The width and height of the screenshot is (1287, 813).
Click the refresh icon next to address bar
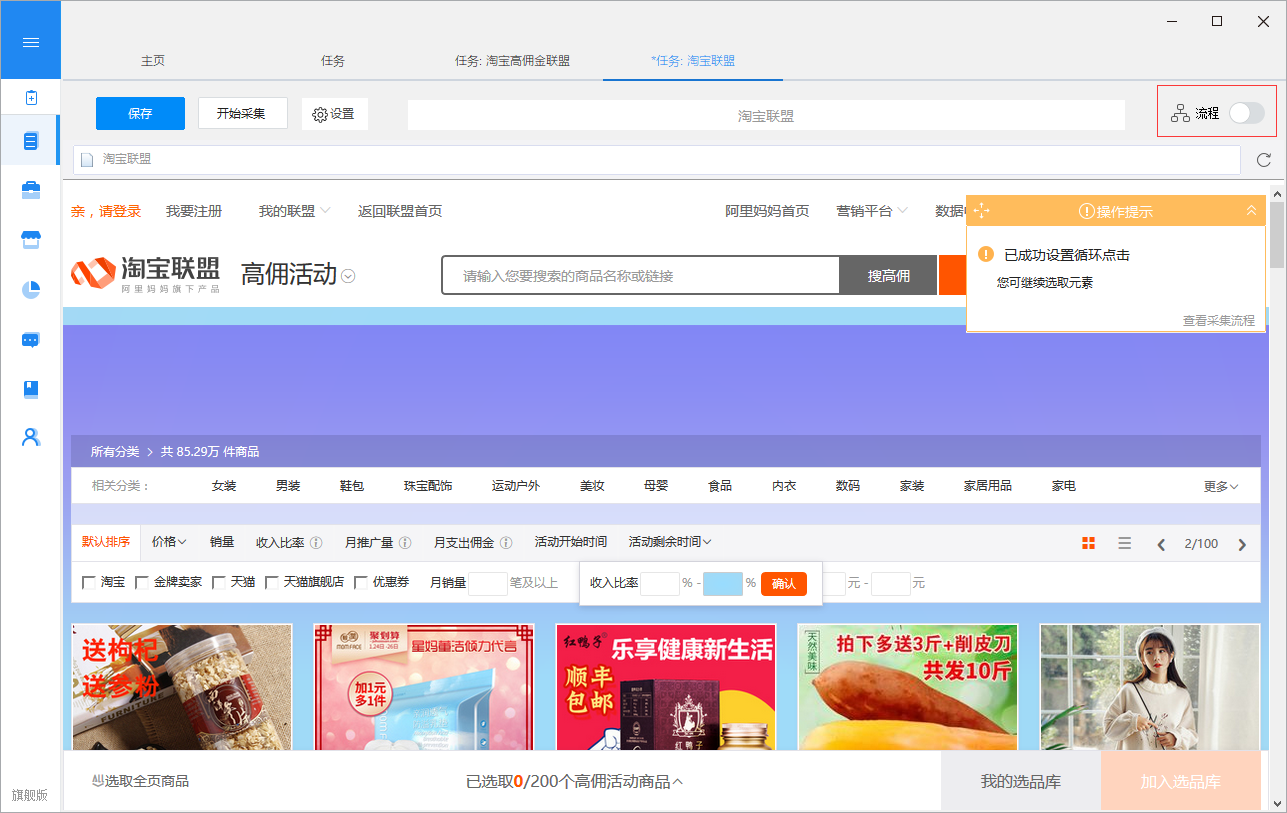[1264, 160]
